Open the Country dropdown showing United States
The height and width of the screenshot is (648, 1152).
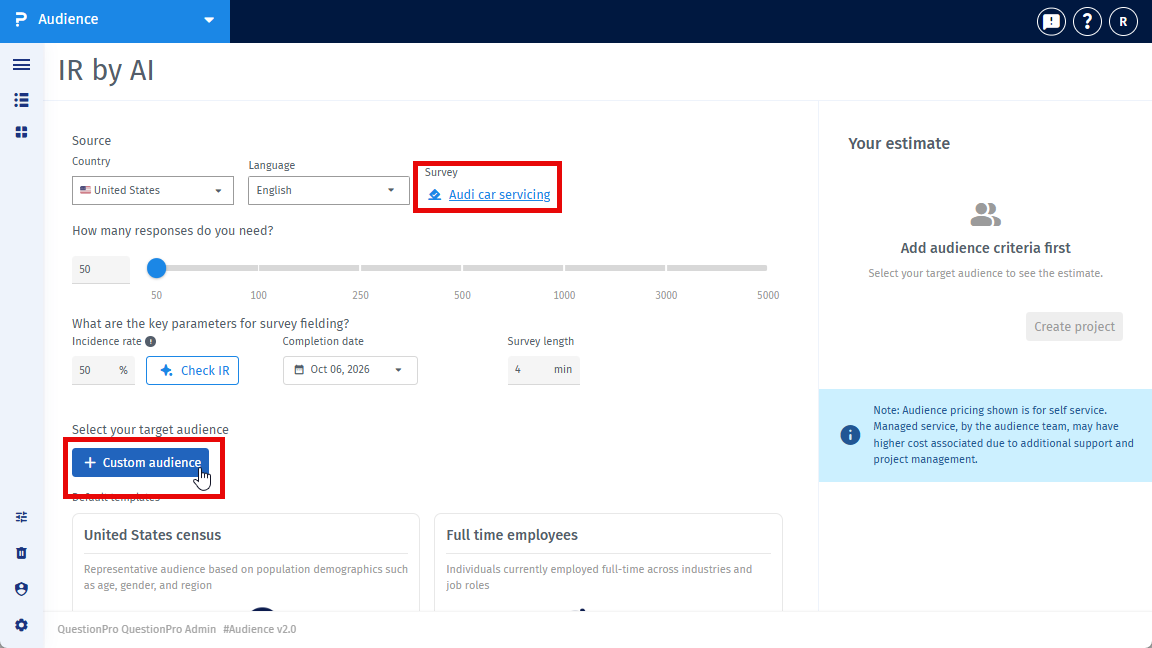click(x=153, y=190)
